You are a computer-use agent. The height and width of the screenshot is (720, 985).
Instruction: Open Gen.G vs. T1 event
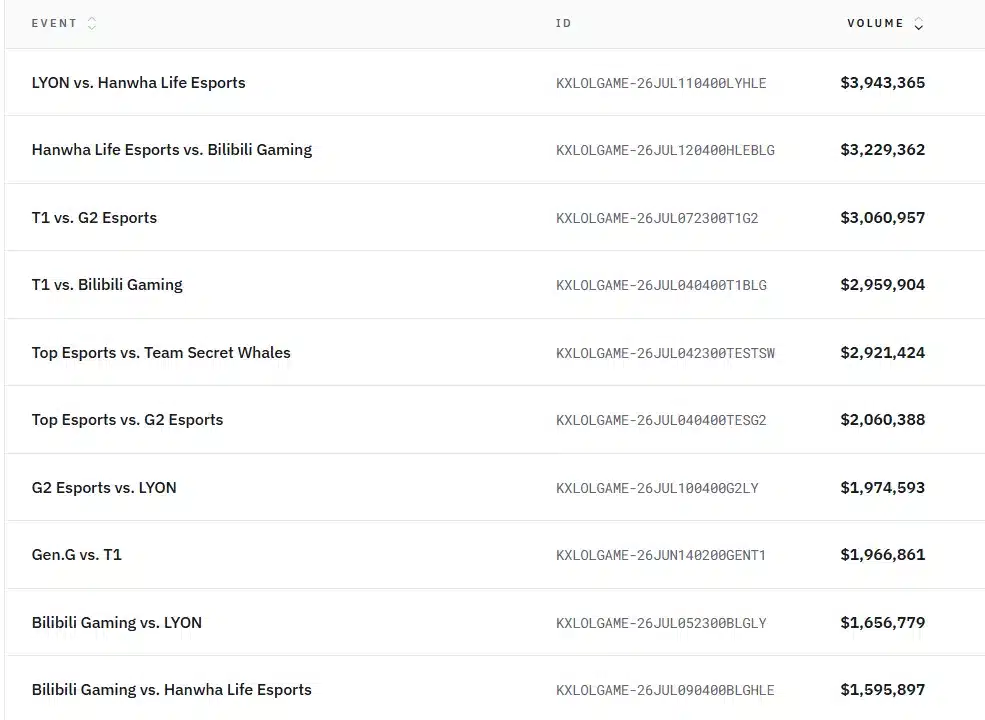coord(77,555)
